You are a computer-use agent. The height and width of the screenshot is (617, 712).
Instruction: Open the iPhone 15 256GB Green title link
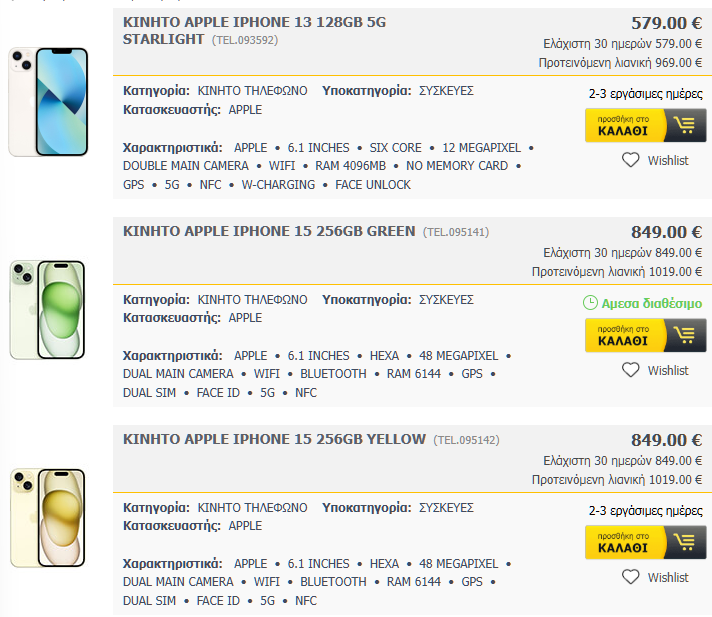click(x=268, y=231)
